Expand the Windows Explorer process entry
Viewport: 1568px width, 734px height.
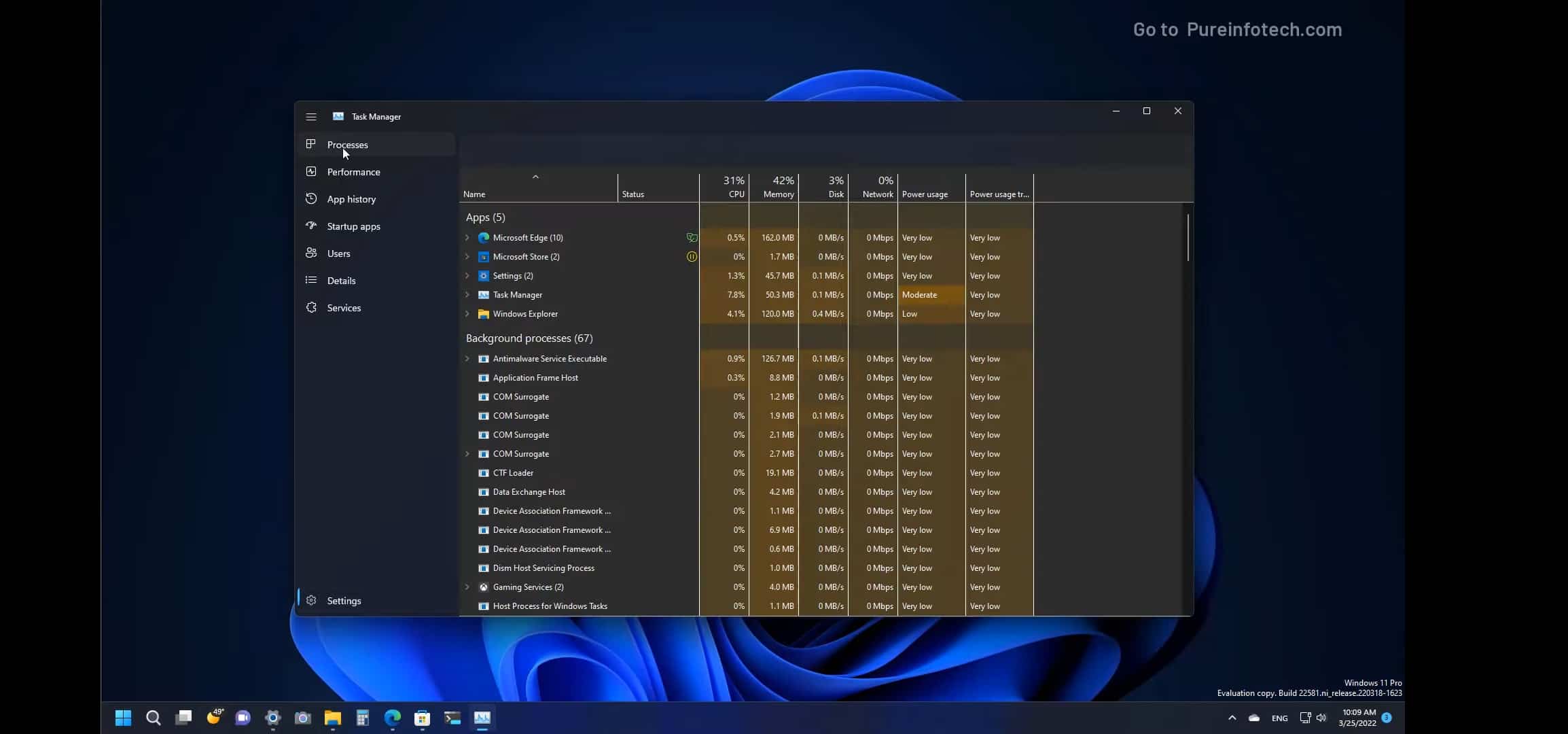pos(467,314)
